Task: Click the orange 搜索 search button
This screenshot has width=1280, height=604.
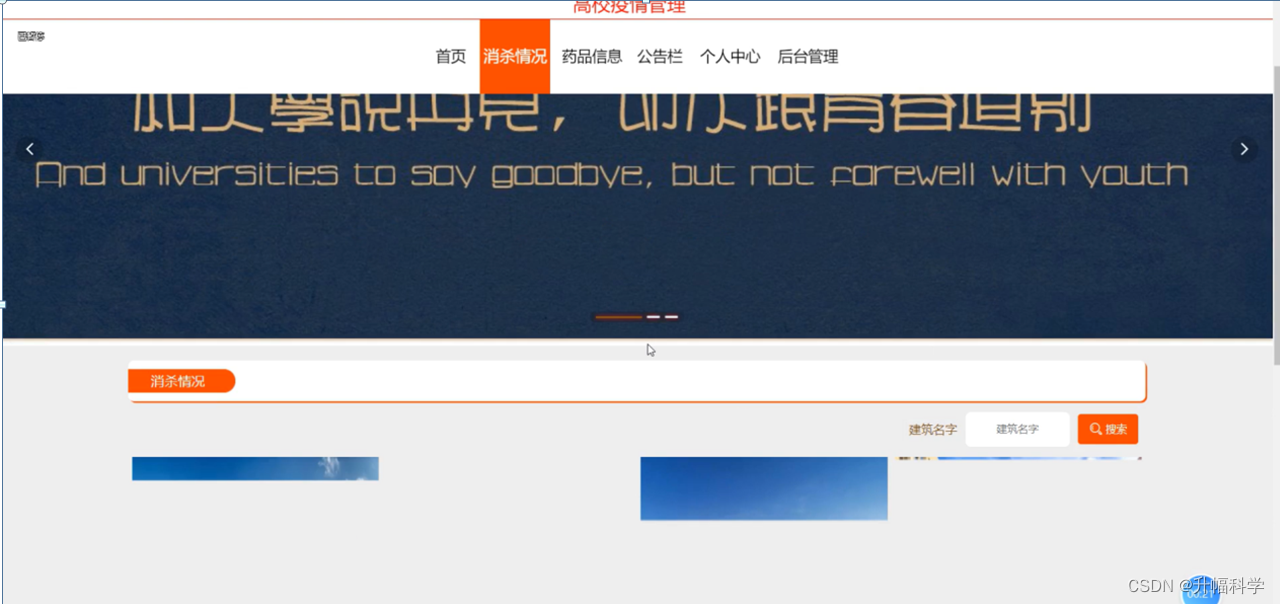Action: (1107, 429)
